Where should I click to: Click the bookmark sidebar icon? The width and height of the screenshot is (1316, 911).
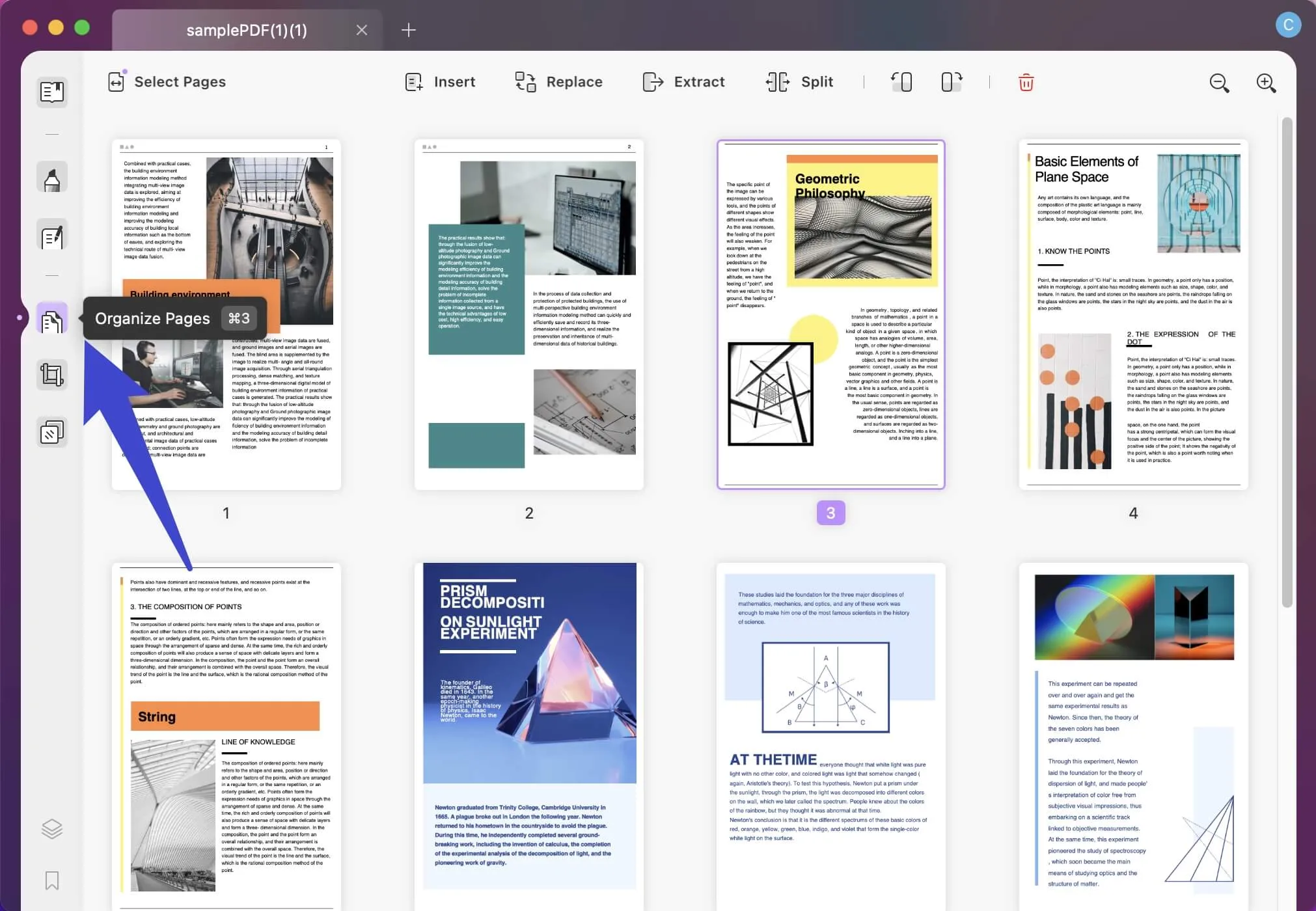tap(51, 879)
